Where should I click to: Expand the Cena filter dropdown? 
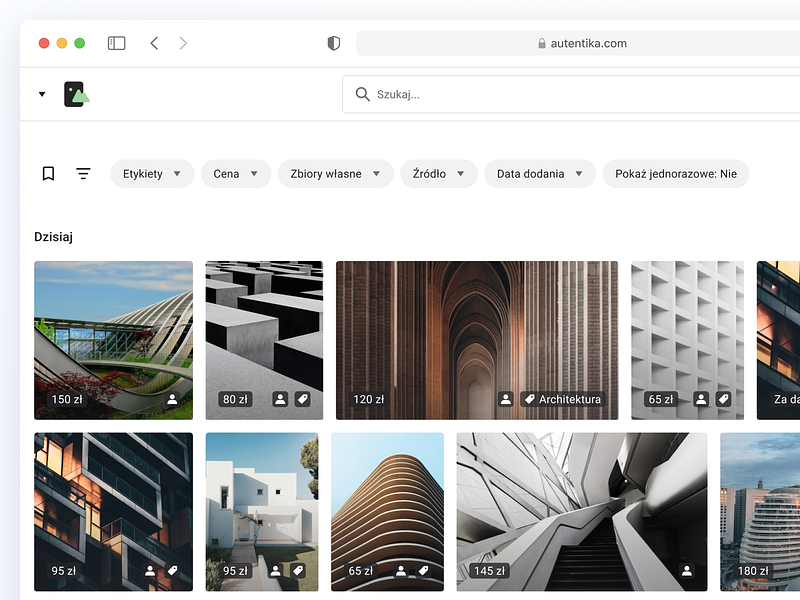coord(236,173)
